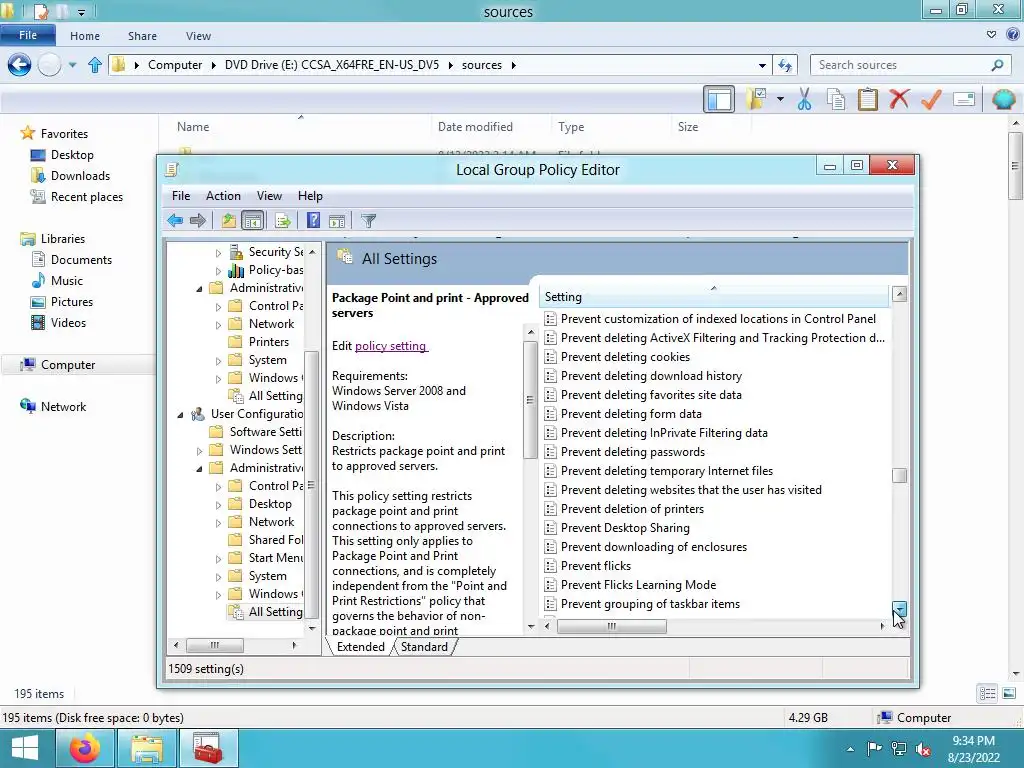Click the blue File button in Explorer
1024x768 pixels.
click(27, 35)
